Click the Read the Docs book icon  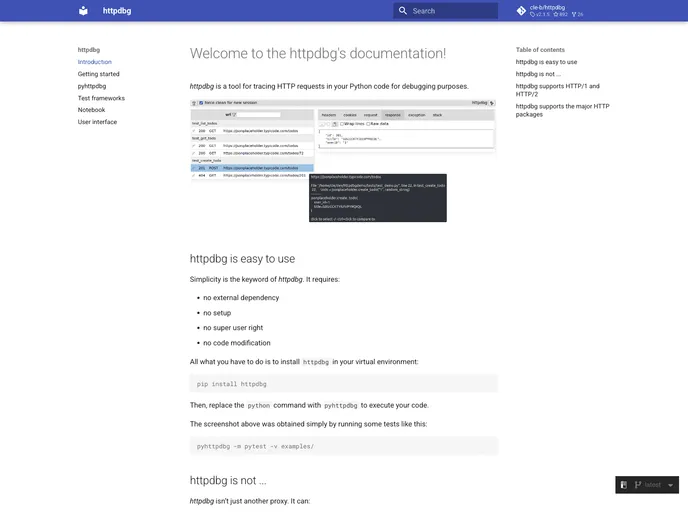point(624,485)
